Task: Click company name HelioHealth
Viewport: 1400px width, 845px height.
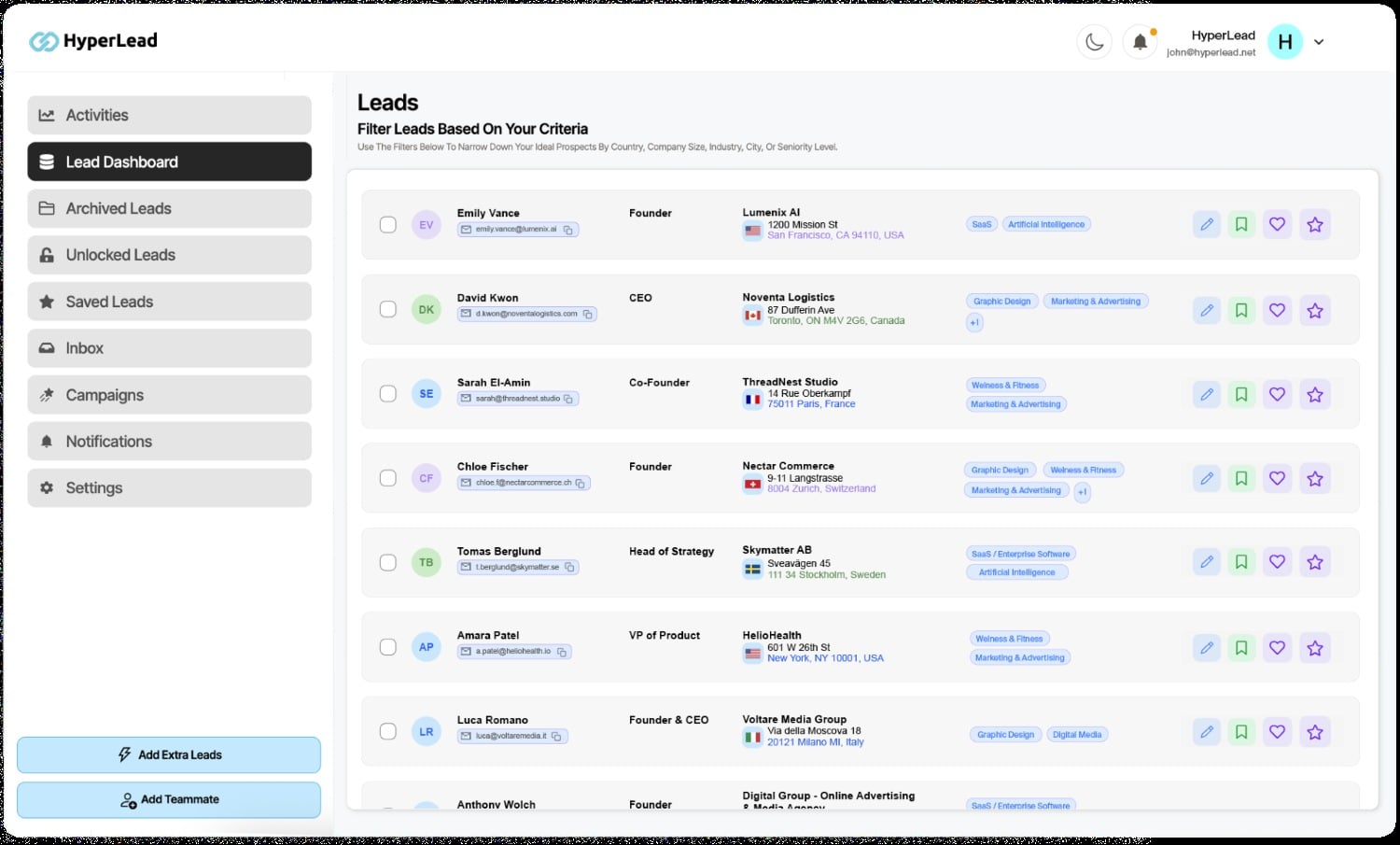Action: [772, 635]
